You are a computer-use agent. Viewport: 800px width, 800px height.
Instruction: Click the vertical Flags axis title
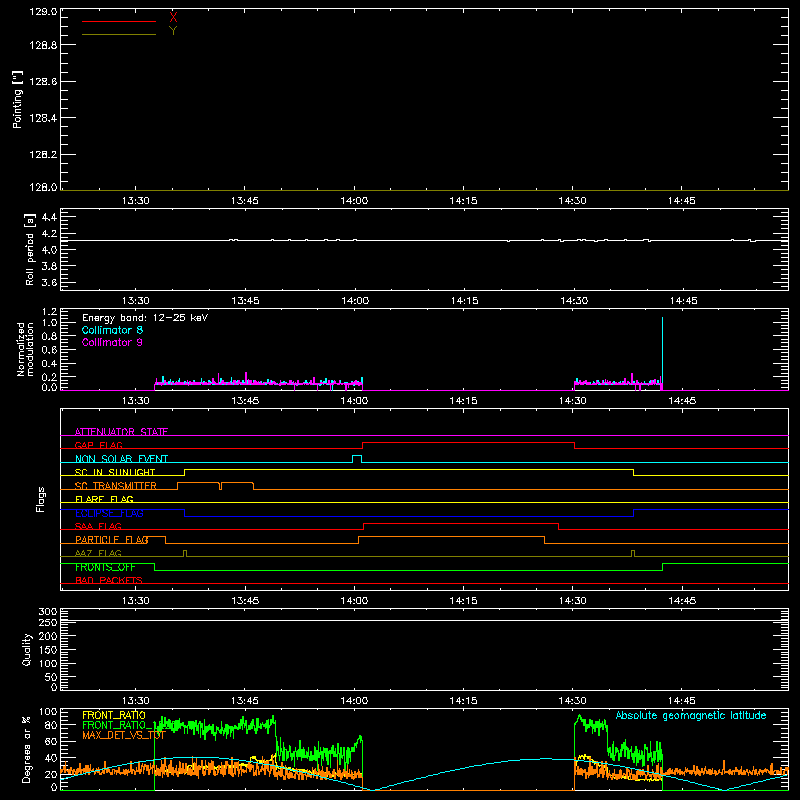click(x=41, y=499)
